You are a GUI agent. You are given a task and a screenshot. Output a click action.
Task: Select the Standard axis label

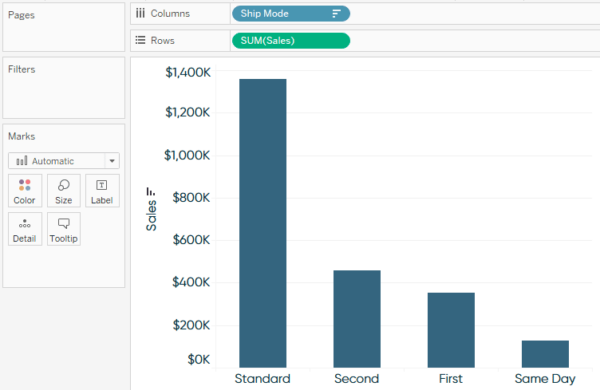262,379
